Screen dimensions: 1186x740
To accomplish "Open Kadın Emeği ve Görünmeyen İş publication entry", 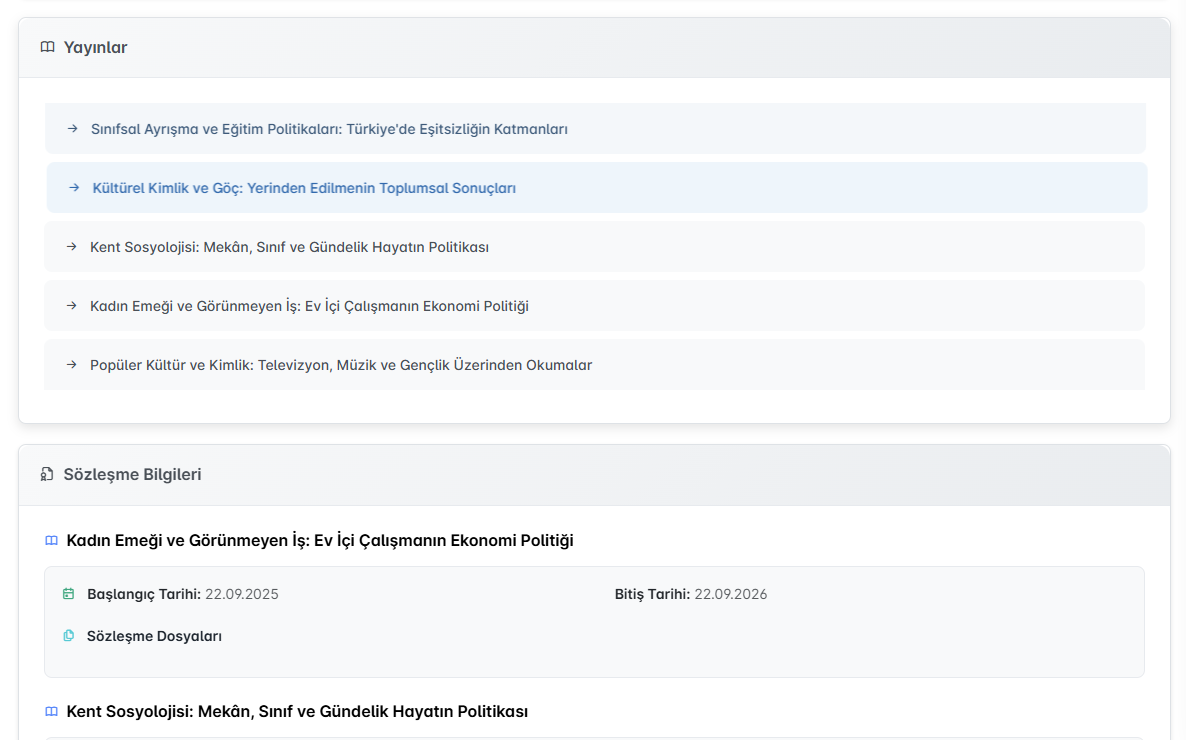I will 309,306.
